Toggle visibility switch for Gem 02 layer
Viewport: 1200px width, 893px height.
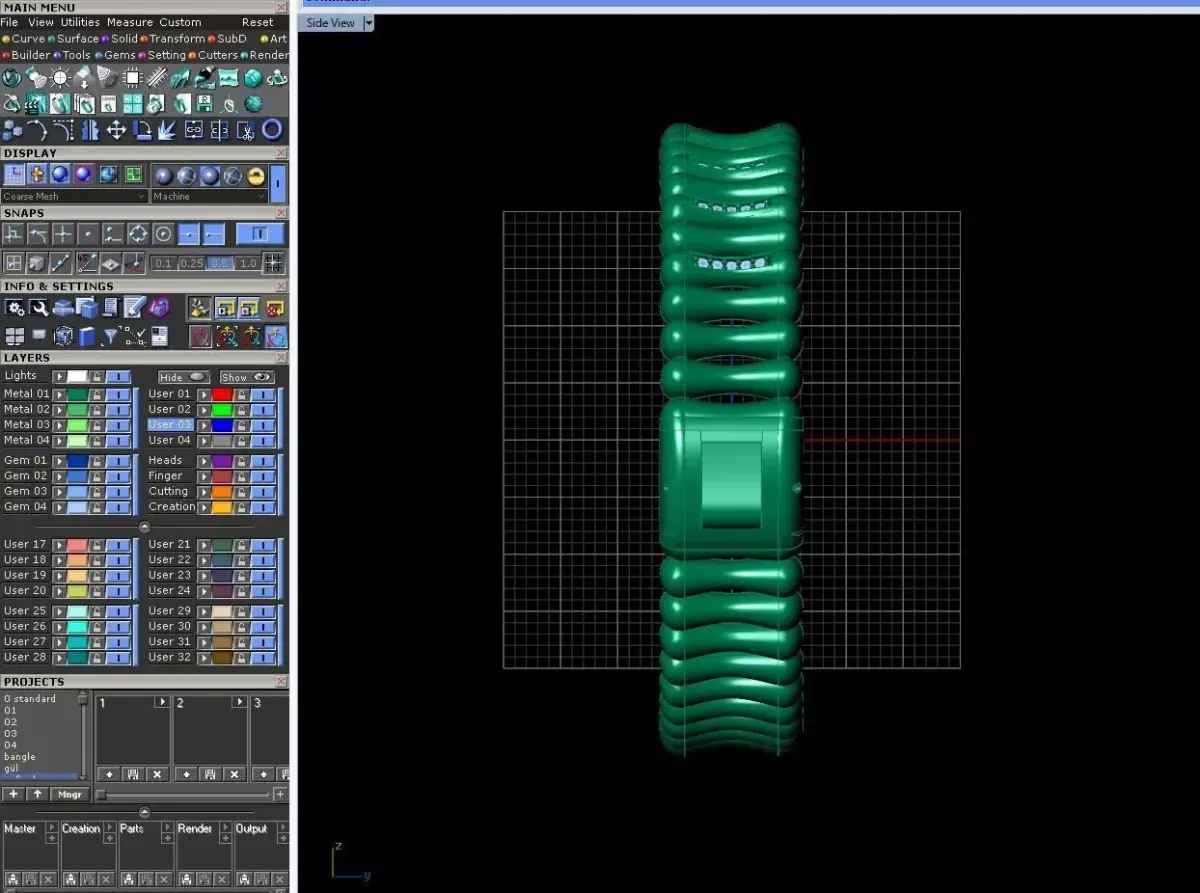click(119, 476)
